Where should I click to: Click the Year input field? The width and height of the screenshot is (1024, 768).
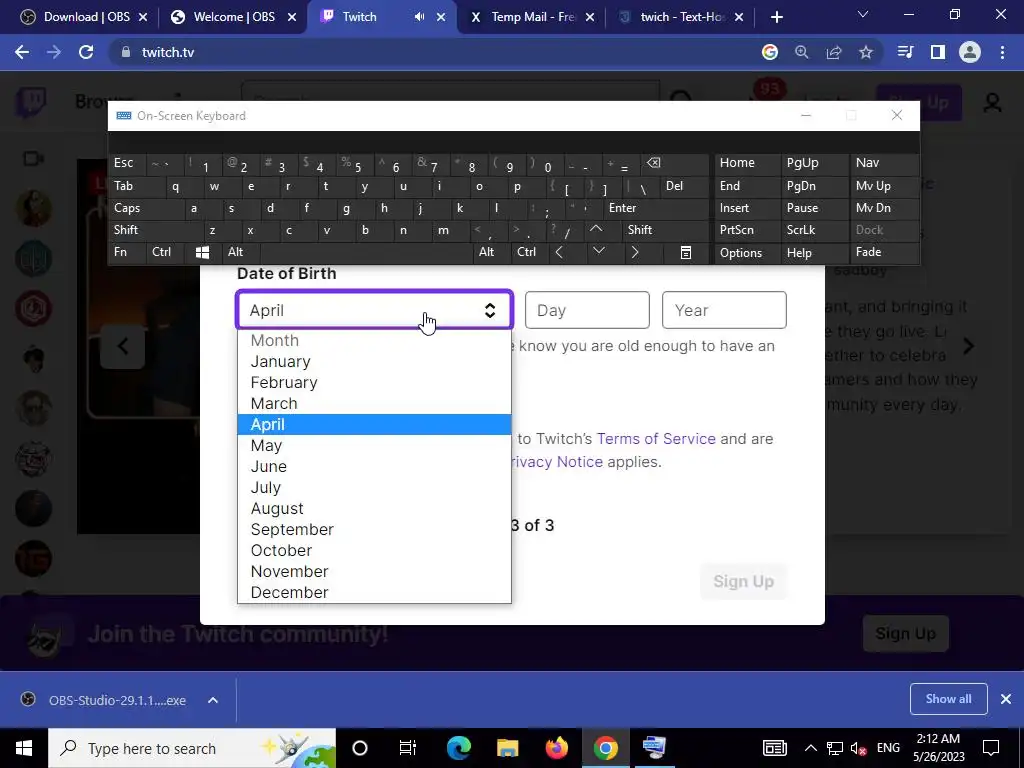(724, 310)
